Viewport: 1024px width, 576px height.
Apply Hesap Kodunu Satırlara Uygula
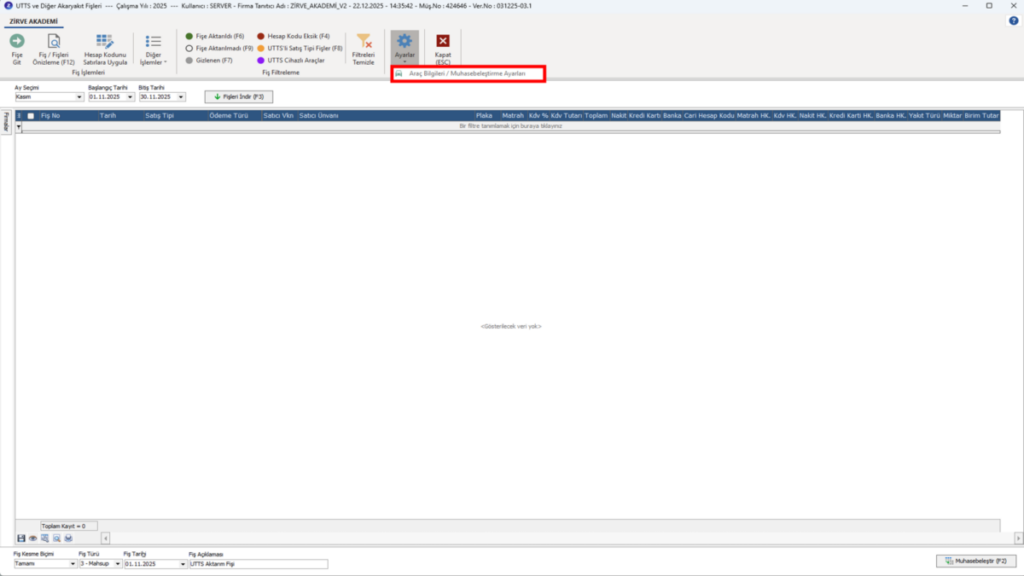point(104,50)
